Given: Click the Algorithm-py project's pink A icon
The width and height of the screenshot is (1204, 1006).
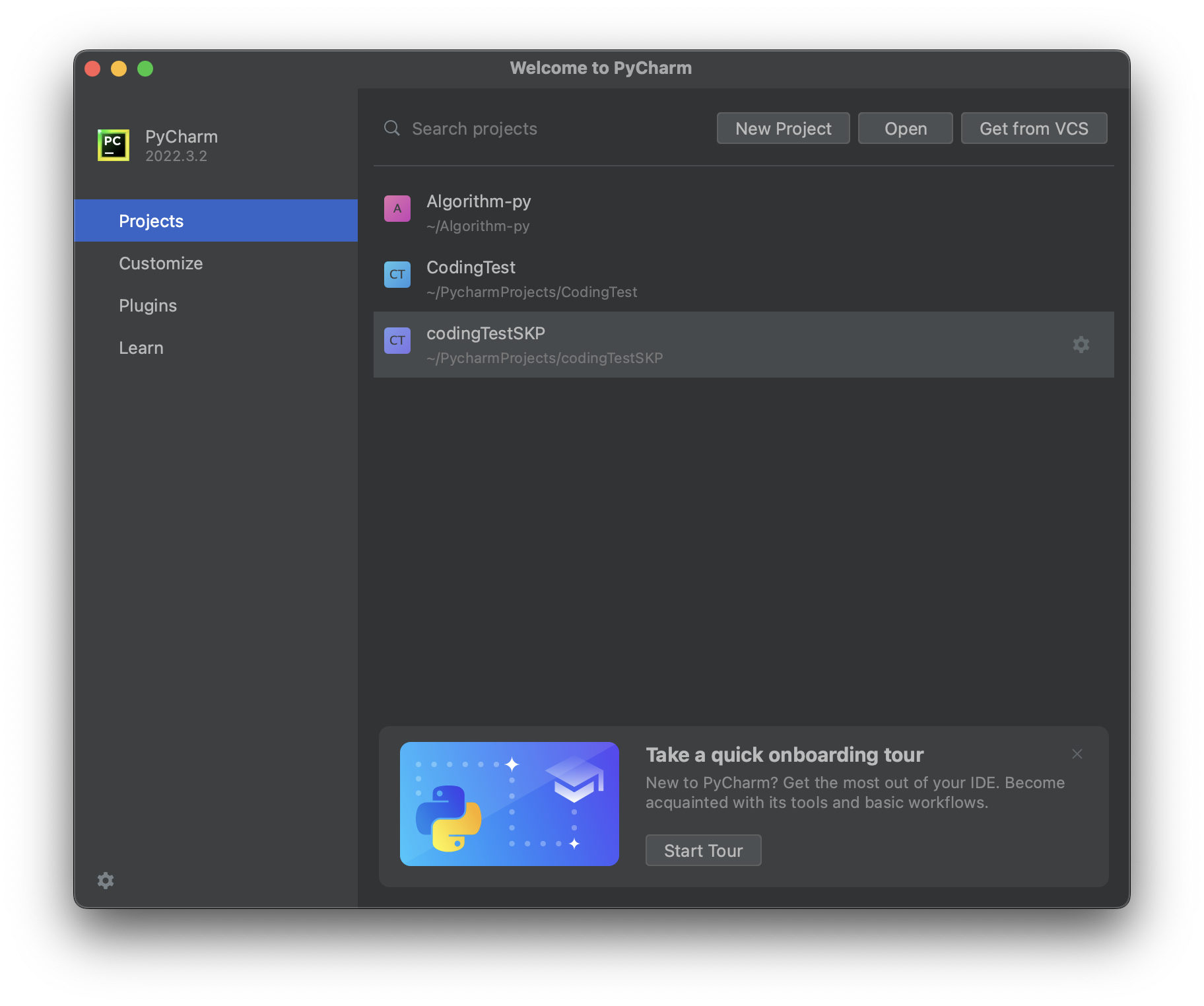Looking at the screenshot, I should click(397, 209).
